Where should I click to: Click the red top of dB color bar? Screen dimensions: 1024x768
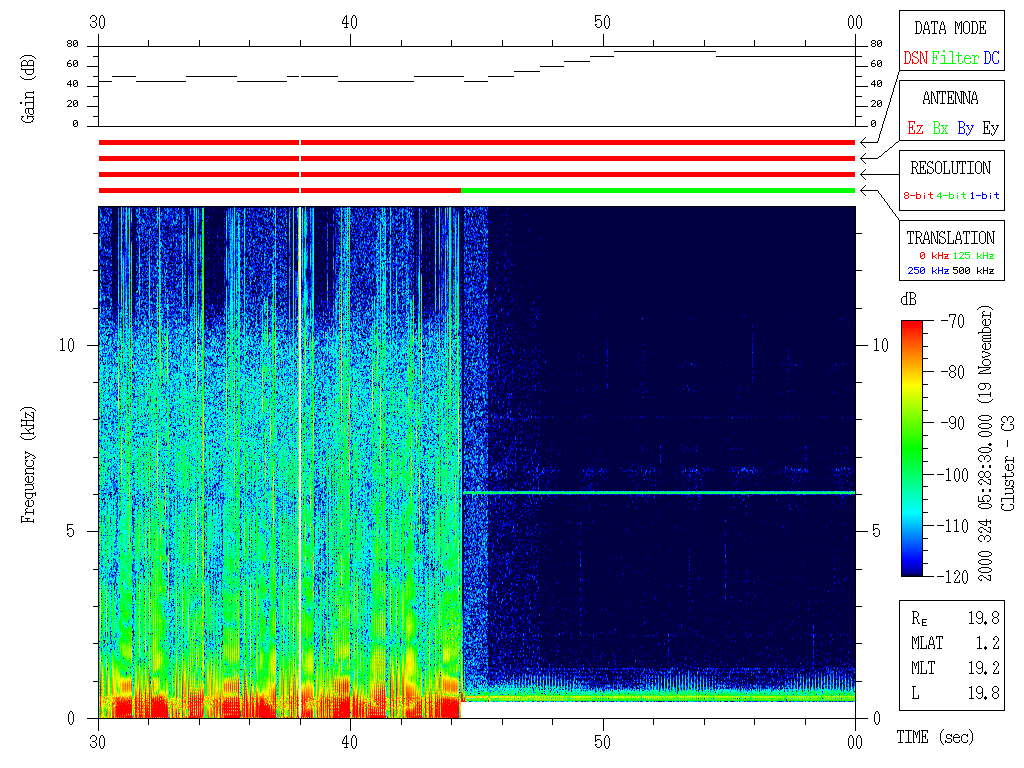912,326
